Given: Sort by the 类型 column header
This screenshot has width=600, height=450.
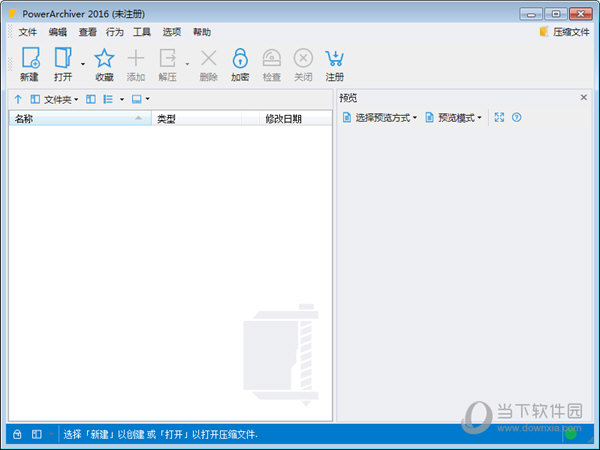Looking at the screenshot, I should [196, 119].
